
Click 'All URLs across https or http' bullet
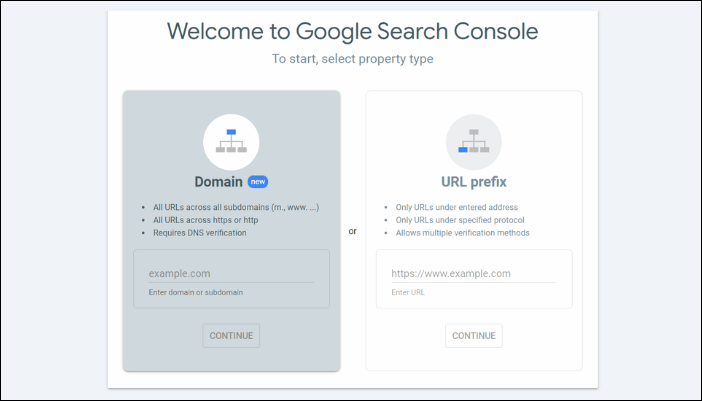click(x=205, y=220)
